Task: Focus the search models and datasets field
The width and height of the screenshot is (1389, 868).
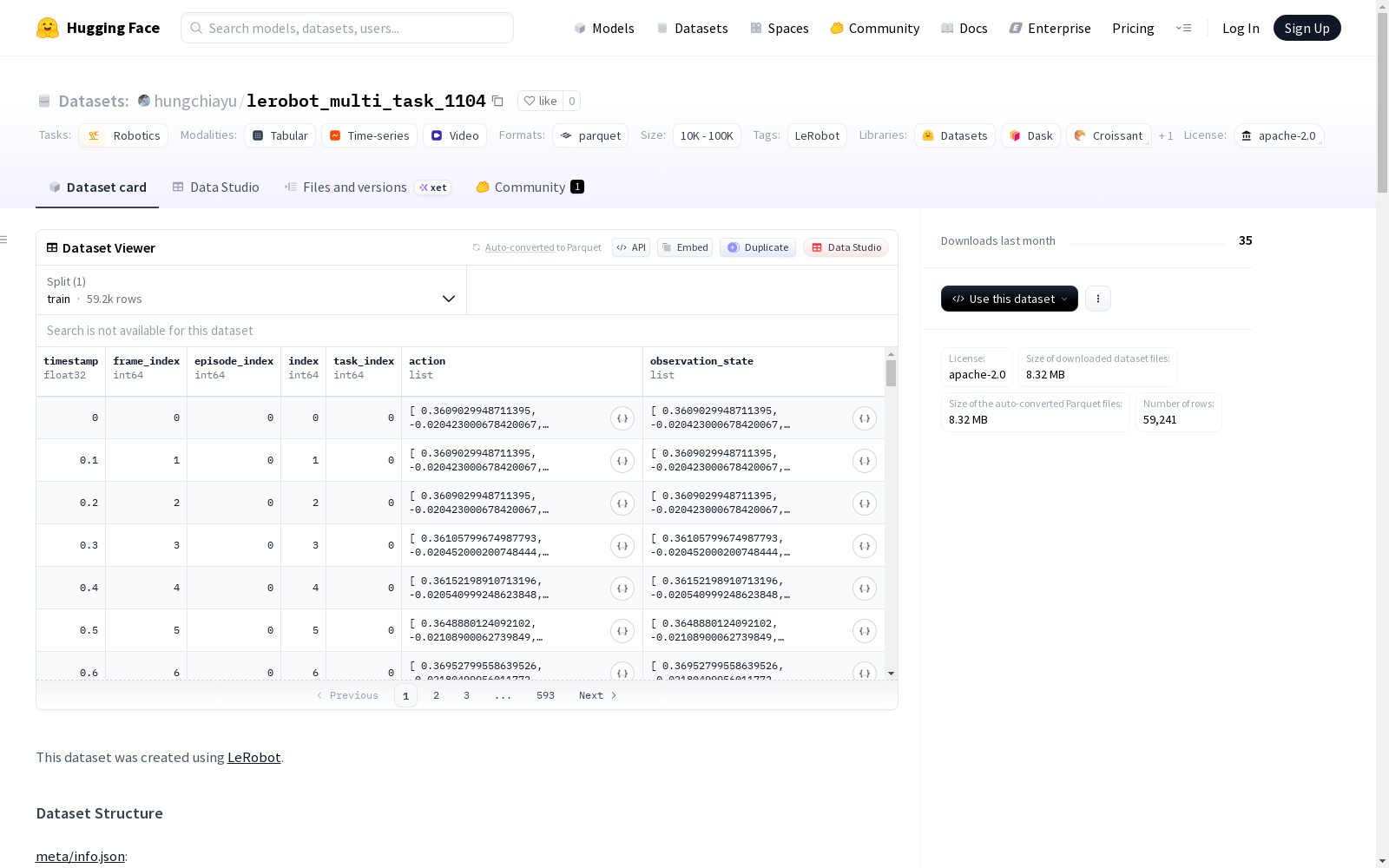Action: click(347, 28)
